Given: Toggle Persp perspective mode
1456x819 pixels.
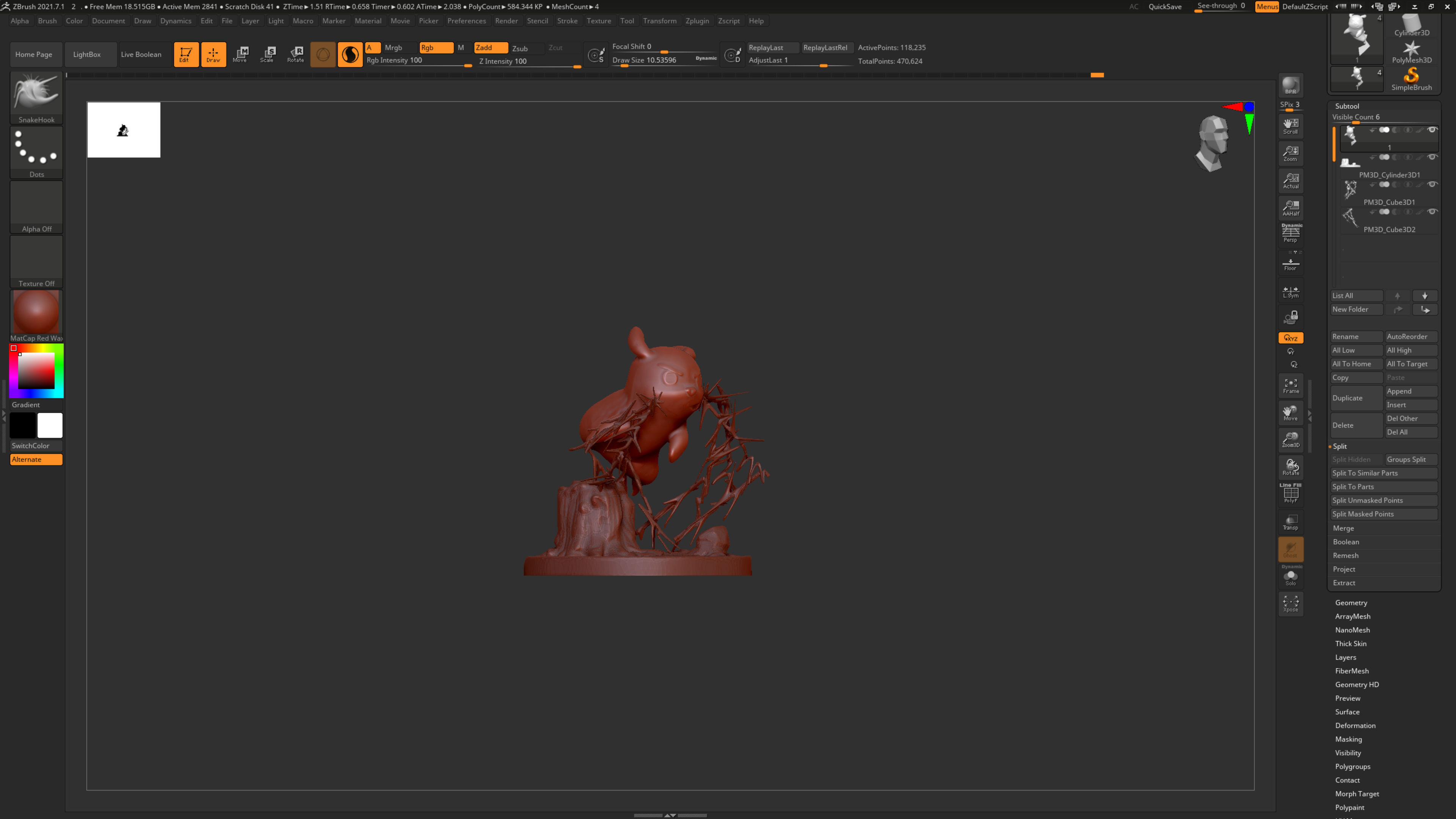Looking at the screenshot, I should tap(1290, 234).
